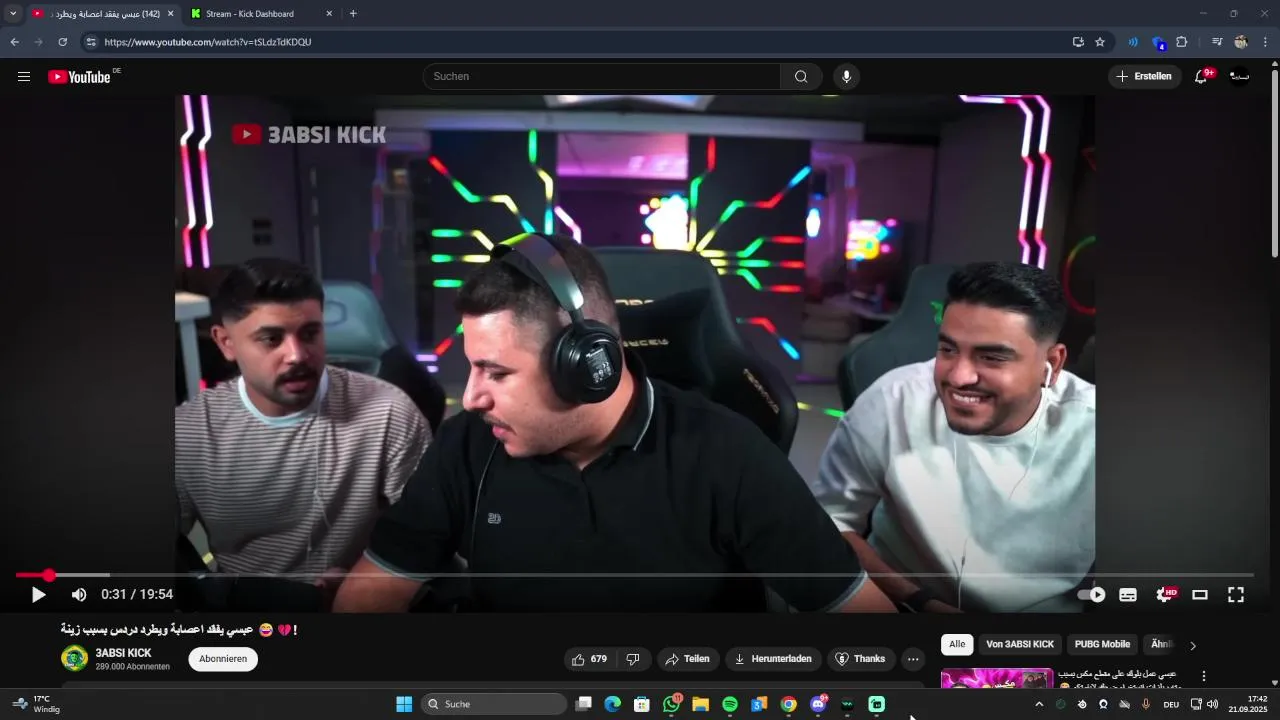Share the video via Teilen
This screenshot has width=1280, height=720.
(x=687, y=659)
